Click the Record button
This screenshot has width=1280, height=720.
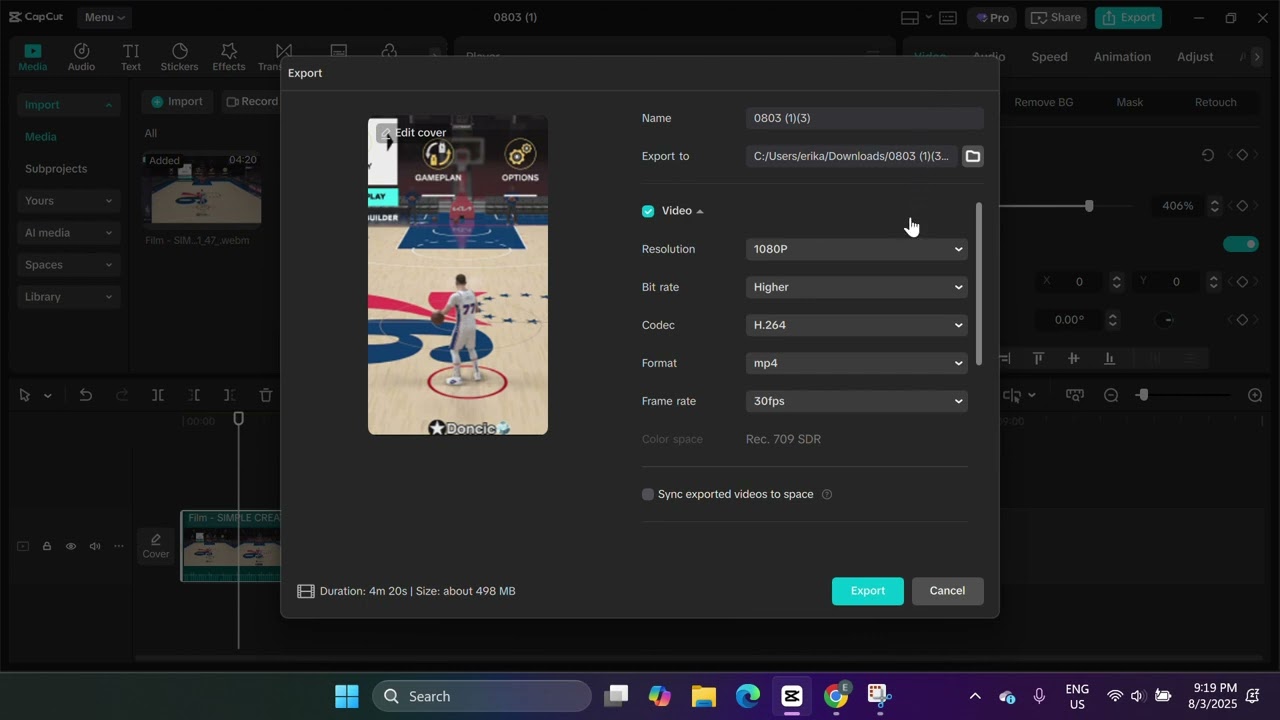click(251, 102)
